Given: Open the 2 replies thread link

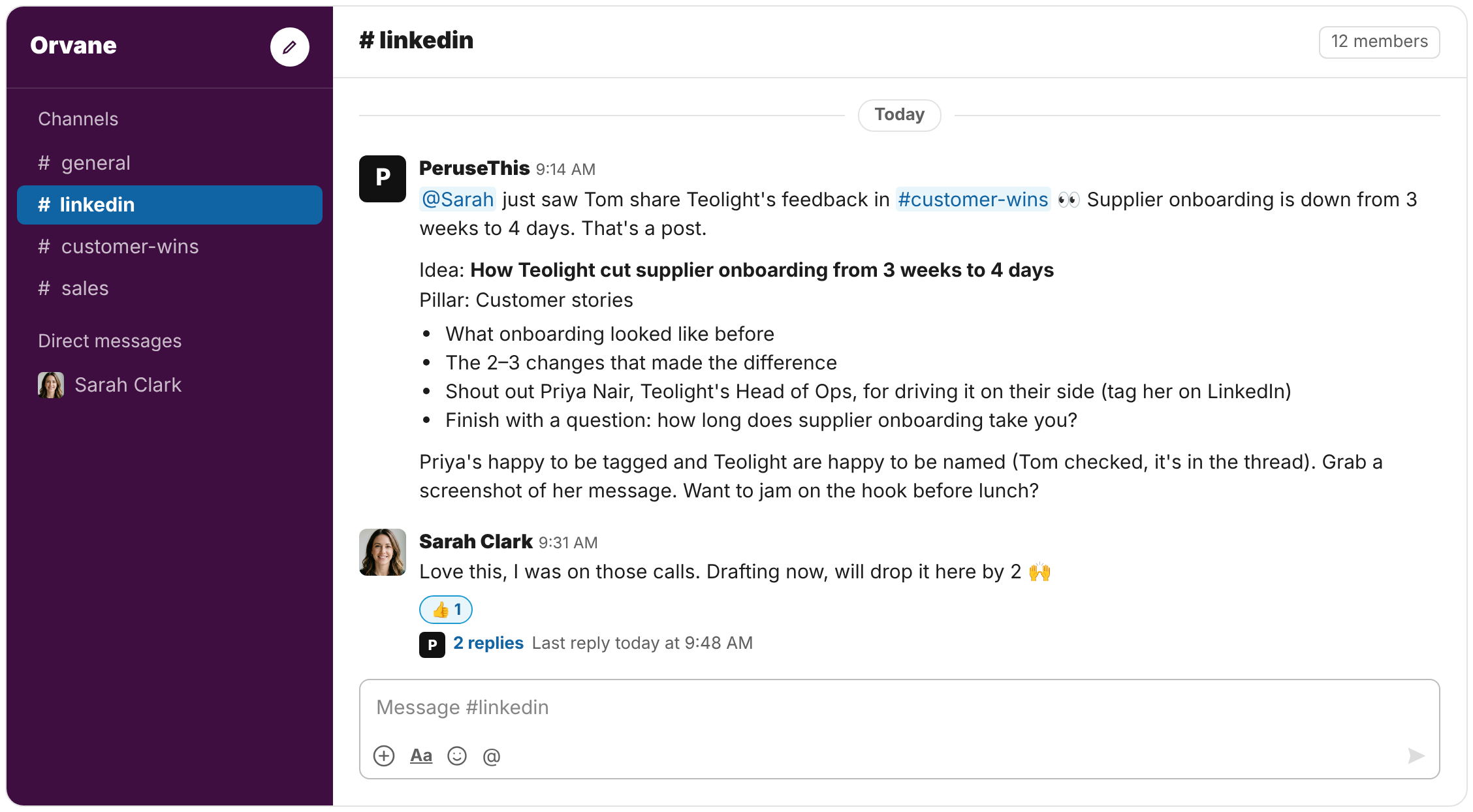Looking at the screenshot, I should [x=488, y=643].
